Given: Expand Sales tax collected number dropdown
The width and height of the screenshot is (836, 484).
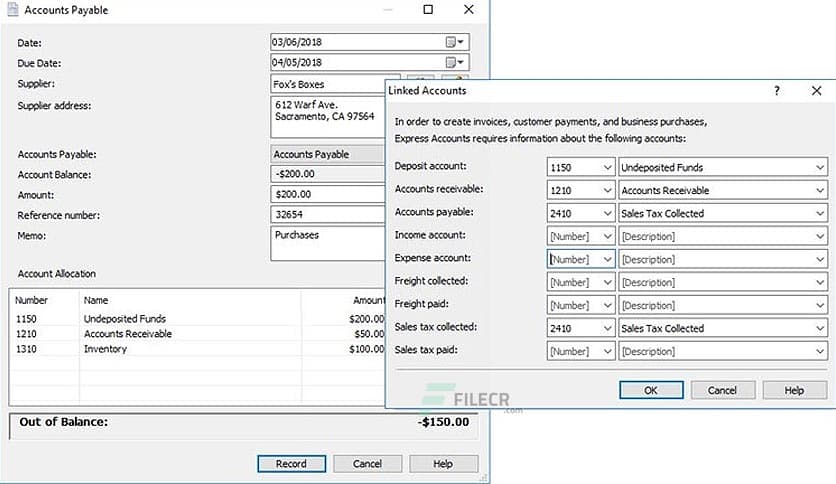Looking at the screenshot, I should click(607, 328).
